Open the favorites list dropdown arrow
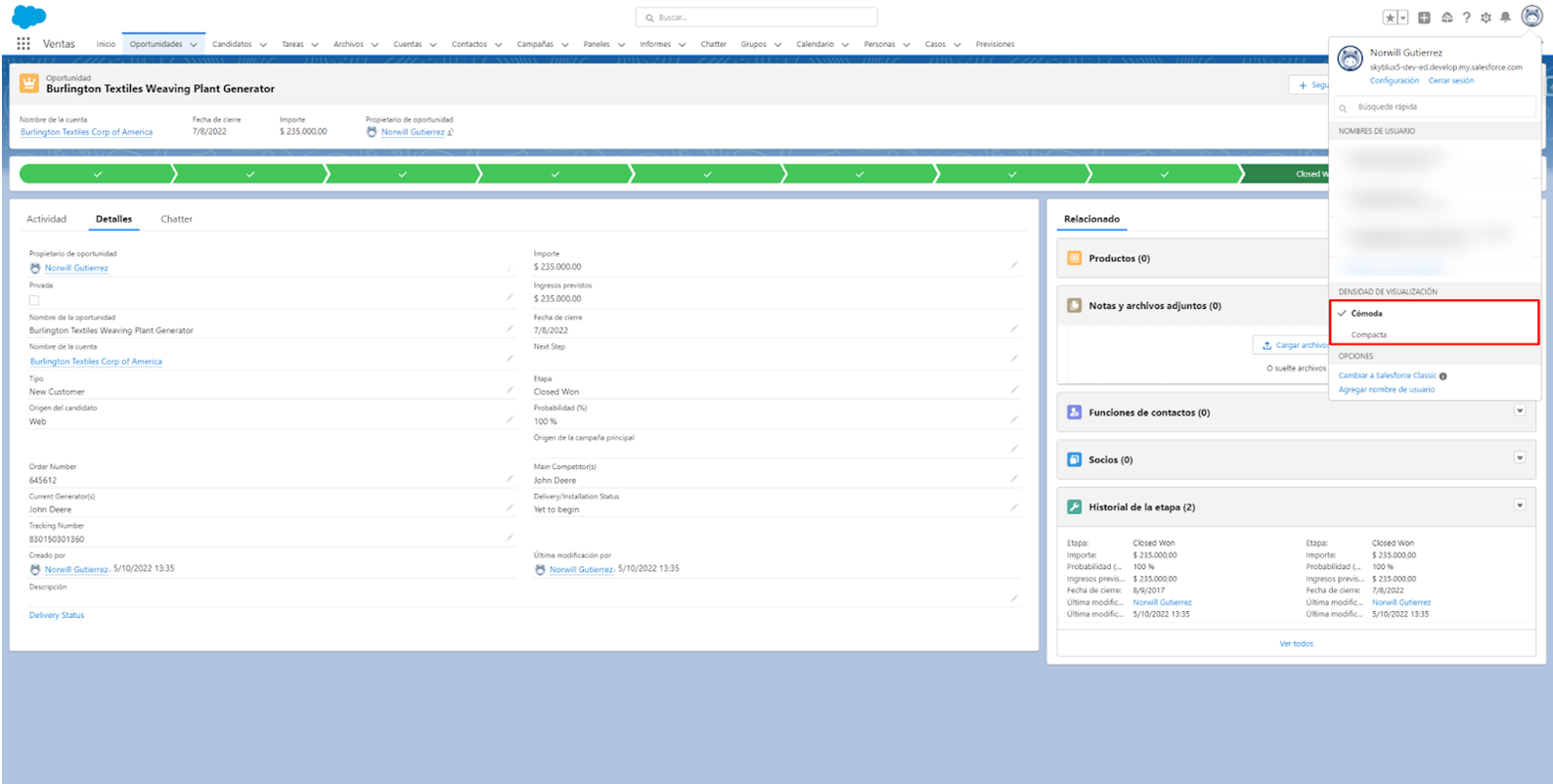This screenshot has height=784, width=1553. [x=1403, y=18]
